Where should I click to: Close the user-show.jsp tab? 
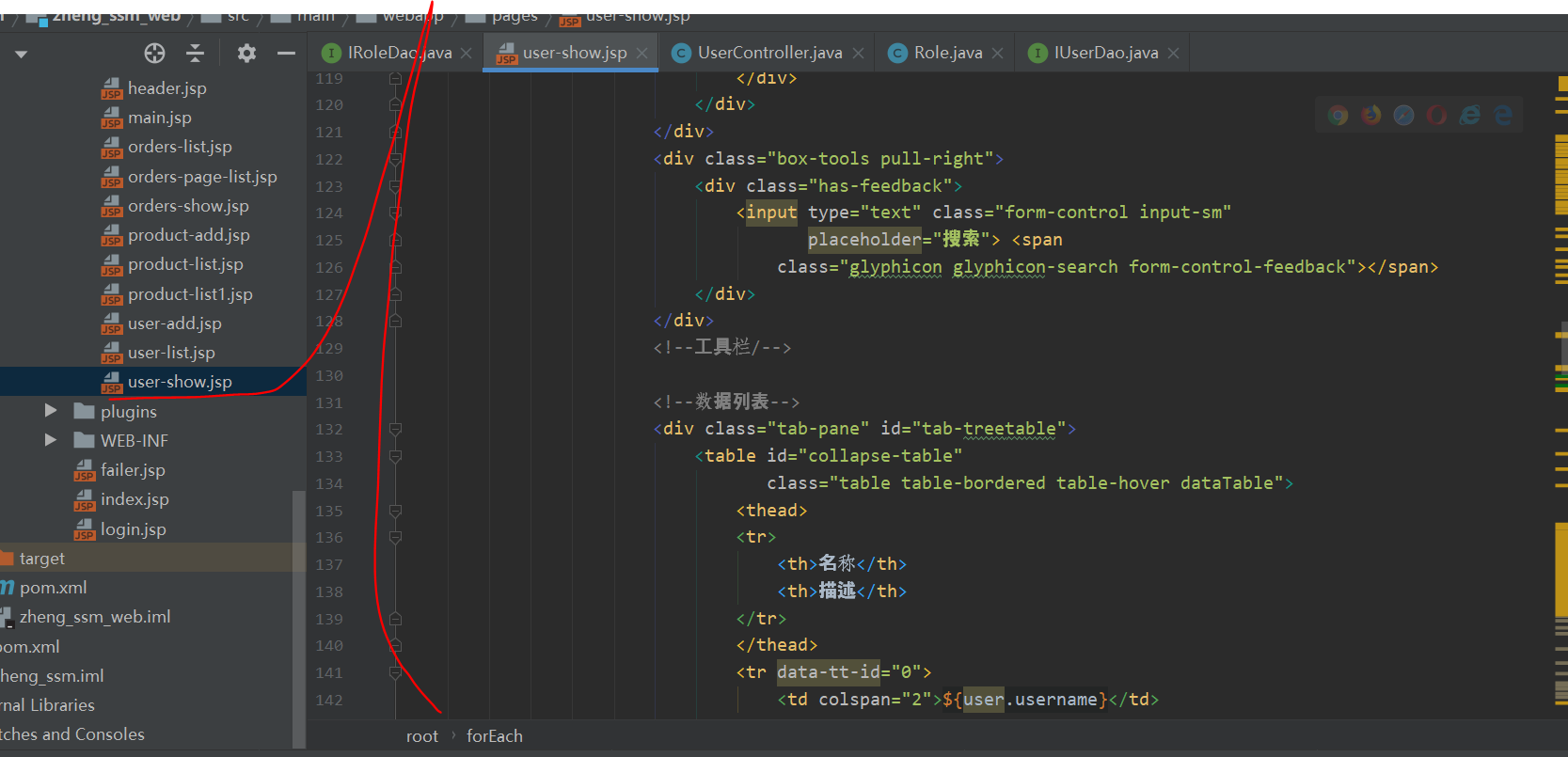(x=641, y=54)
